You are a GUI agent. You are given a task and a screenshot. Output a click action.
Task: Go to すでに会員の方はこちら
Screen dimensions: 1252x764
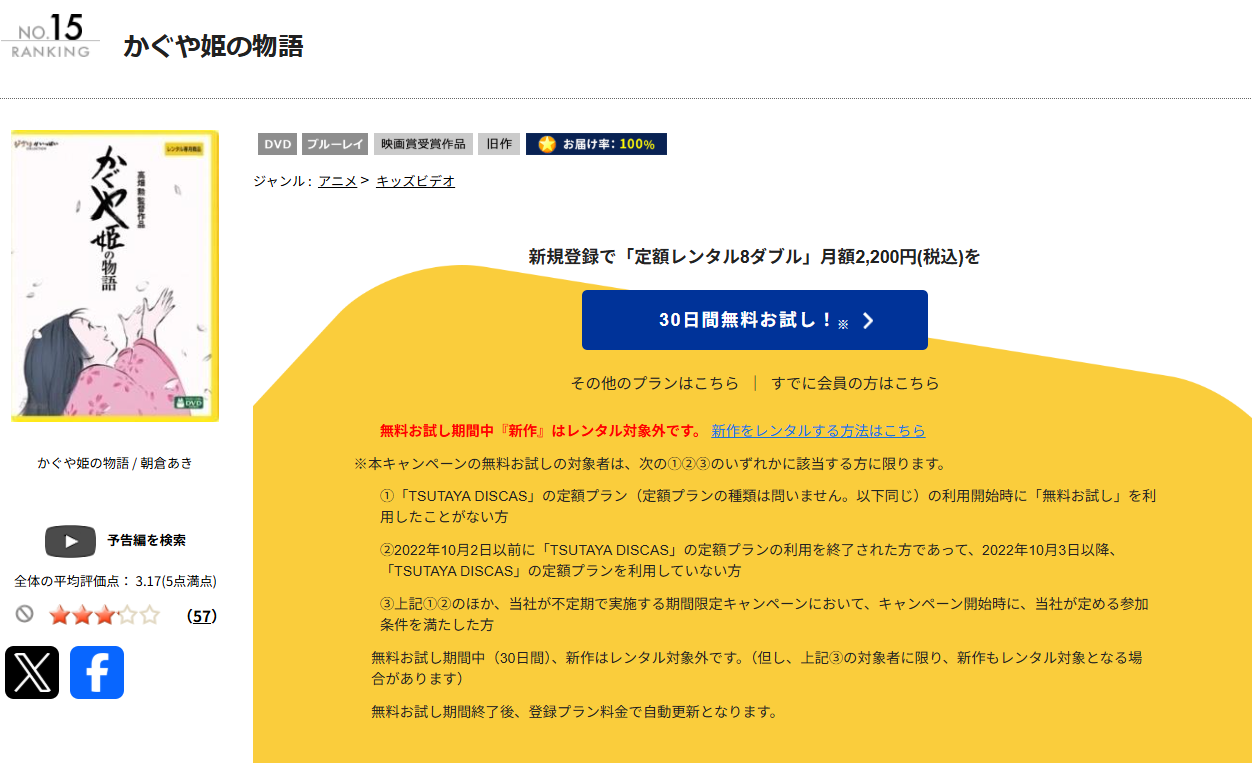coord(855,383)
